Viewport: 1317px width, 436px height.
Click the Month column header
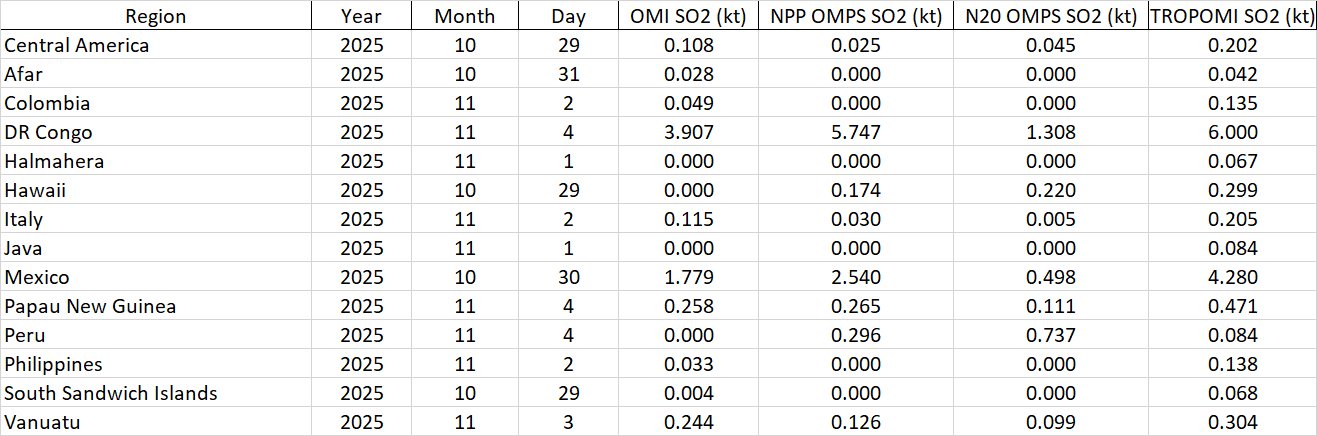click(x=464, y=16)
